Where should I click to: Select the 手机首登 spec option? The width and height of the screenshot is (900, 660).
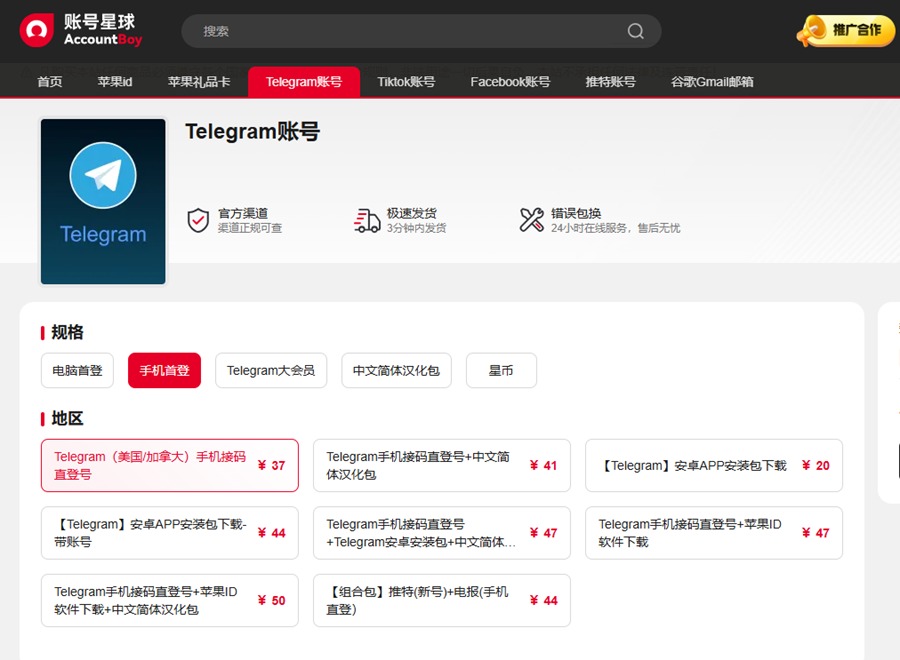pos(164,371)
